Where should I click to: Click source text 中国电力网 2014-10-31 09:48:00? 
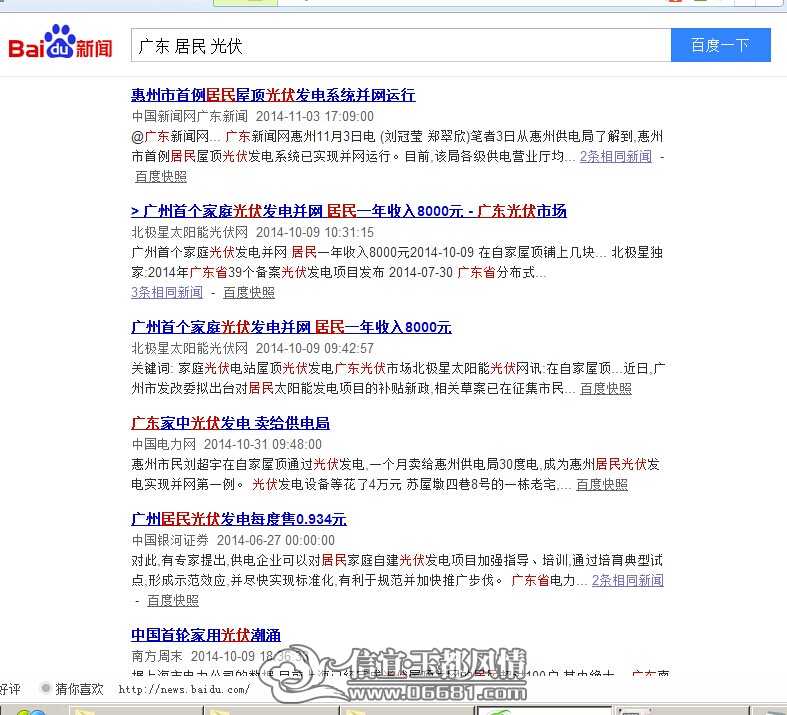226,444
